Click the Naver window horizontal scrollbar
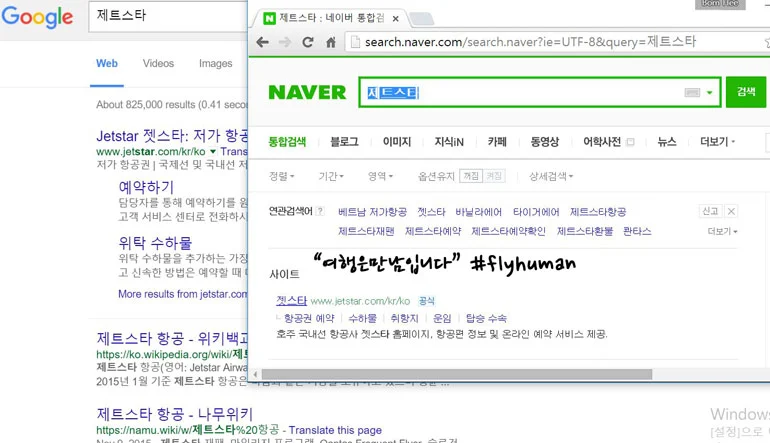Image resolution: width=770 pixels, height=443 pixels. click(x=457, y=375)
